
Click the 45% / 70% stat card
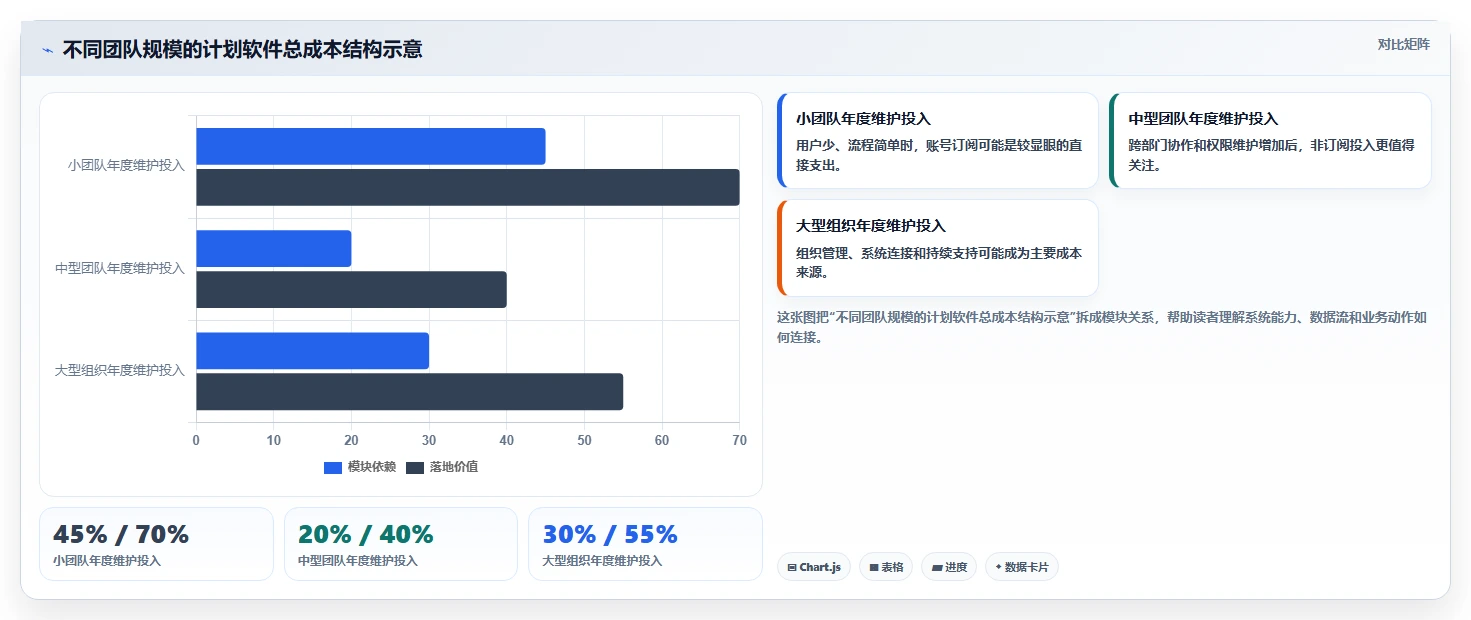pyautogui.click(x=156, y=544)
